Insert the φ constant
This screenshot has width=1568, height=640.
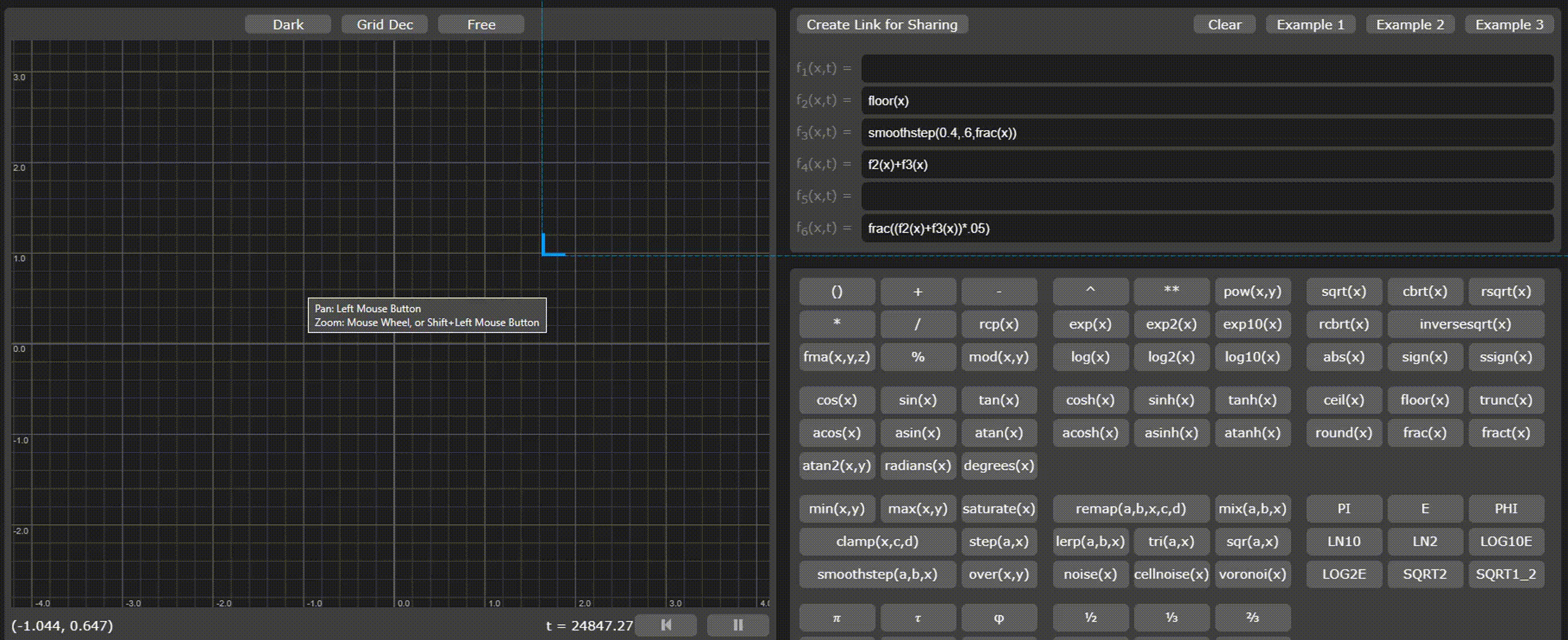click(x=999, y=618)
